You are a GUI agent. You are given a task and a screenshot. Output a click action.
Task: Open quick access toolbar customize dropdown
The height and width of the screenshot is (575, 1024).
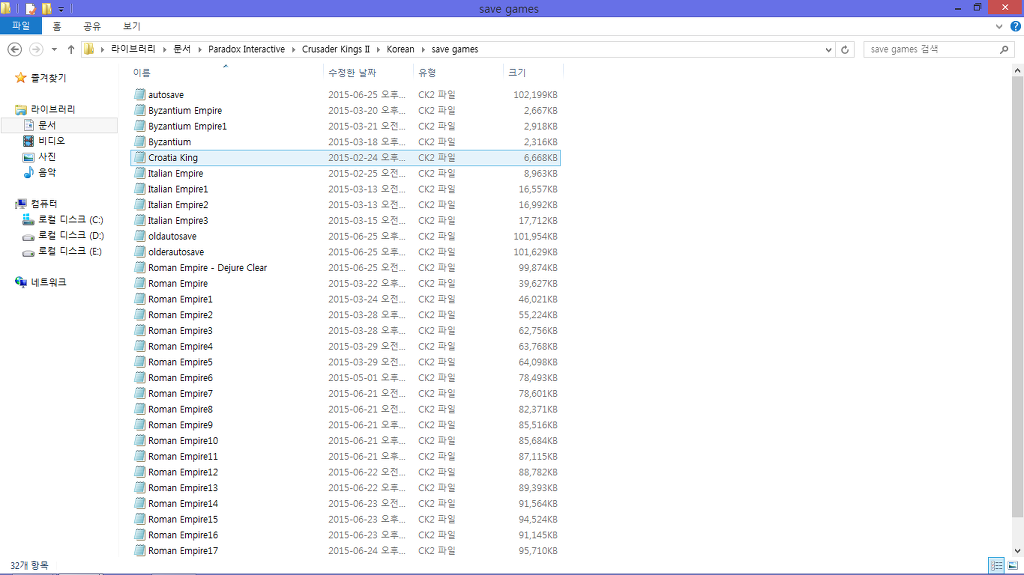point(61,9)
